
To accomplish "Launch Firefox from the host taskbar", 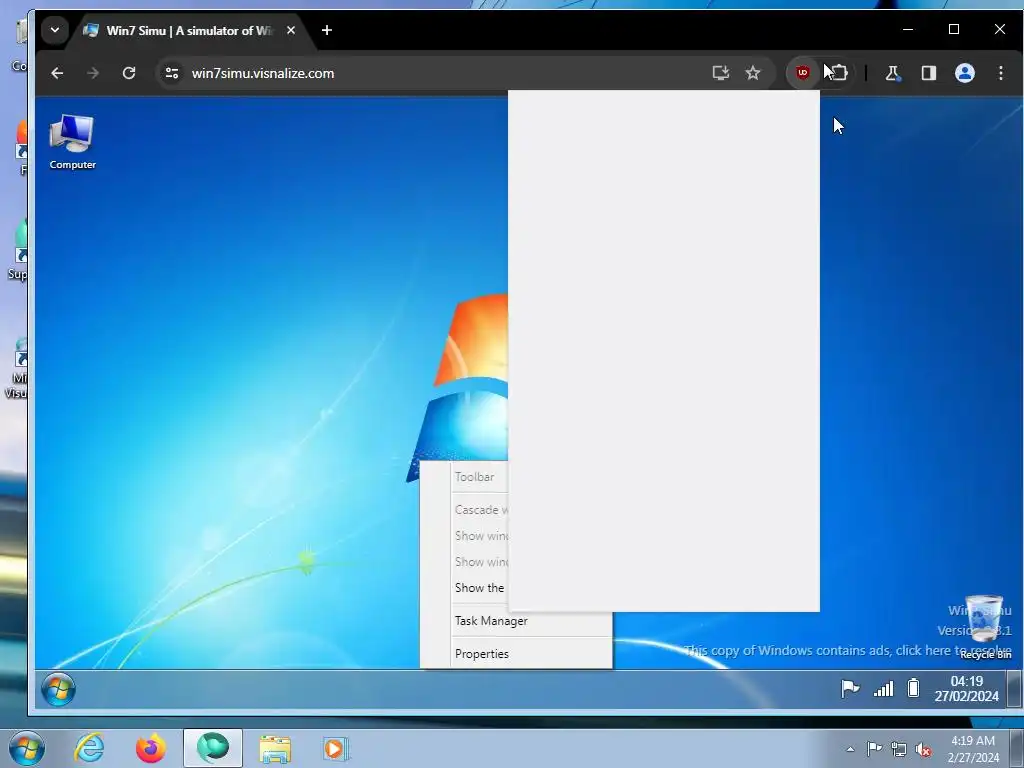I will [150, 748].
